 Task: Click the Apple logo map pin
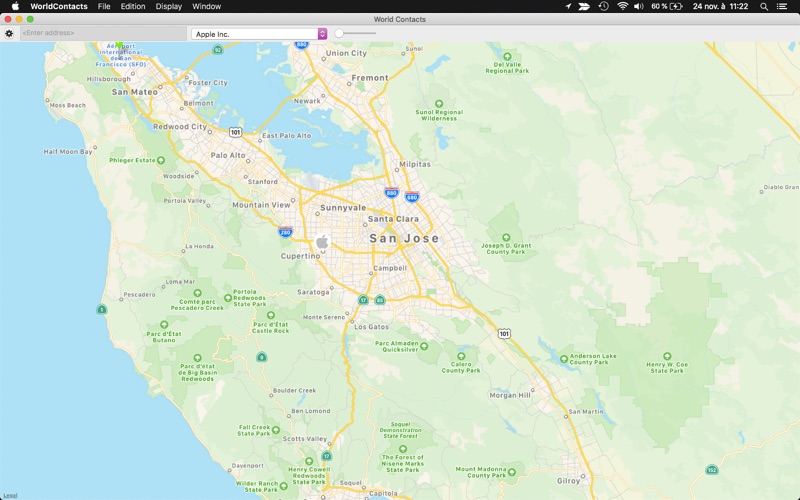pos(322,242)
